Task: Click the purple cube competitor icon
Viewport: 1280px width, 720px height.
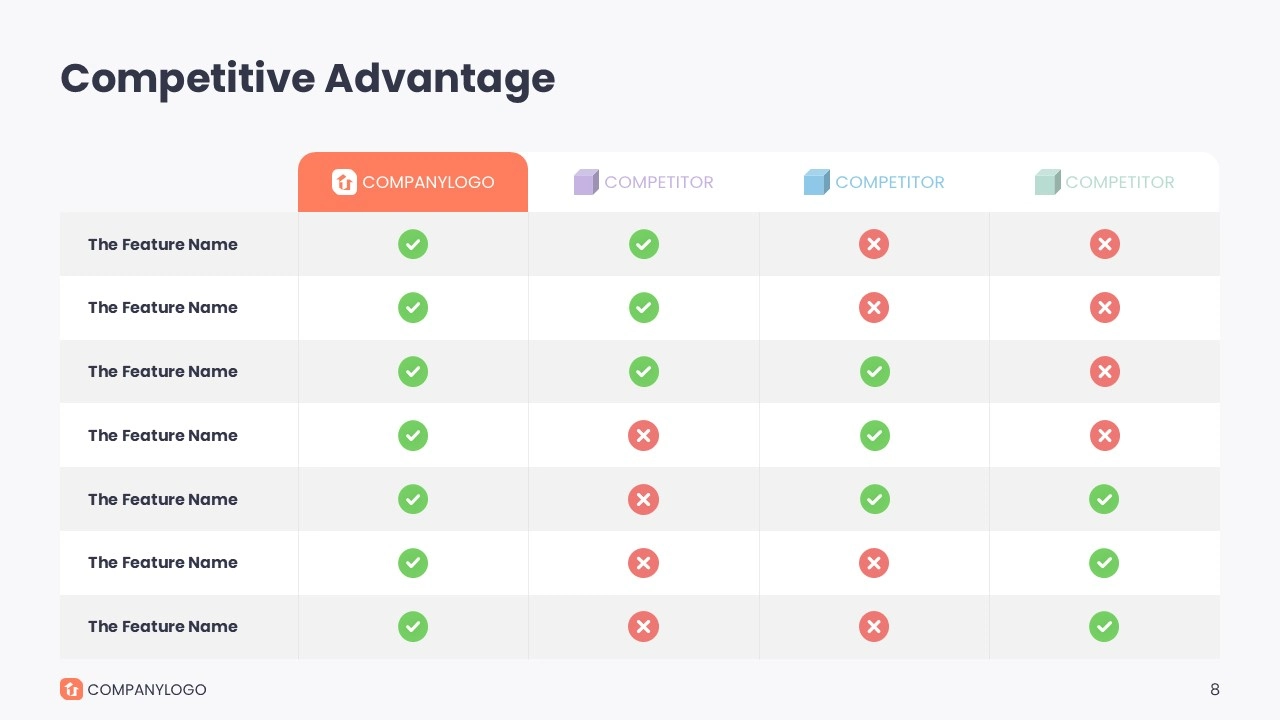Action: click(x=586, y=182)
